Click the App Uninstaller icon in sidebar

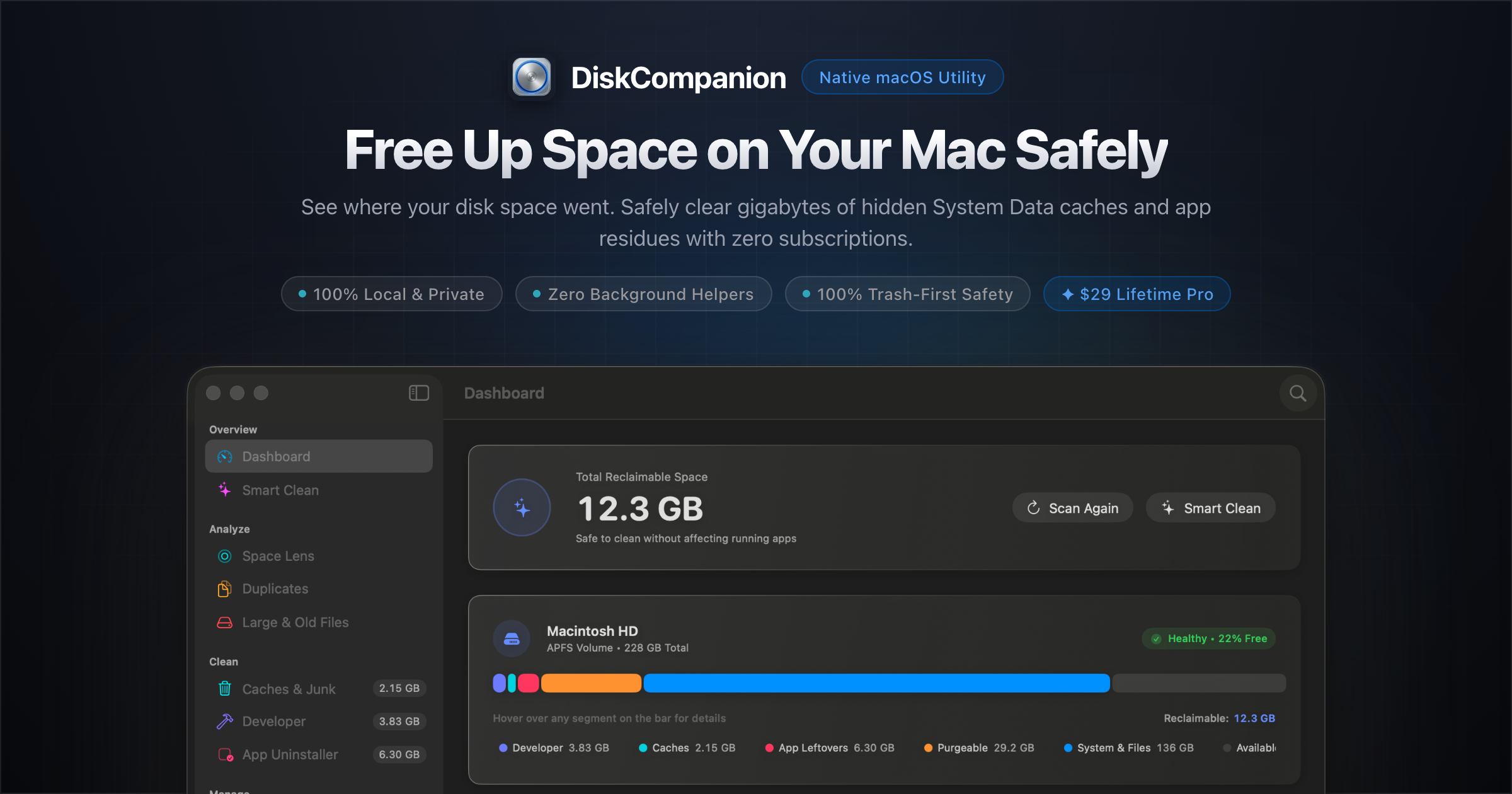(226, 754)
